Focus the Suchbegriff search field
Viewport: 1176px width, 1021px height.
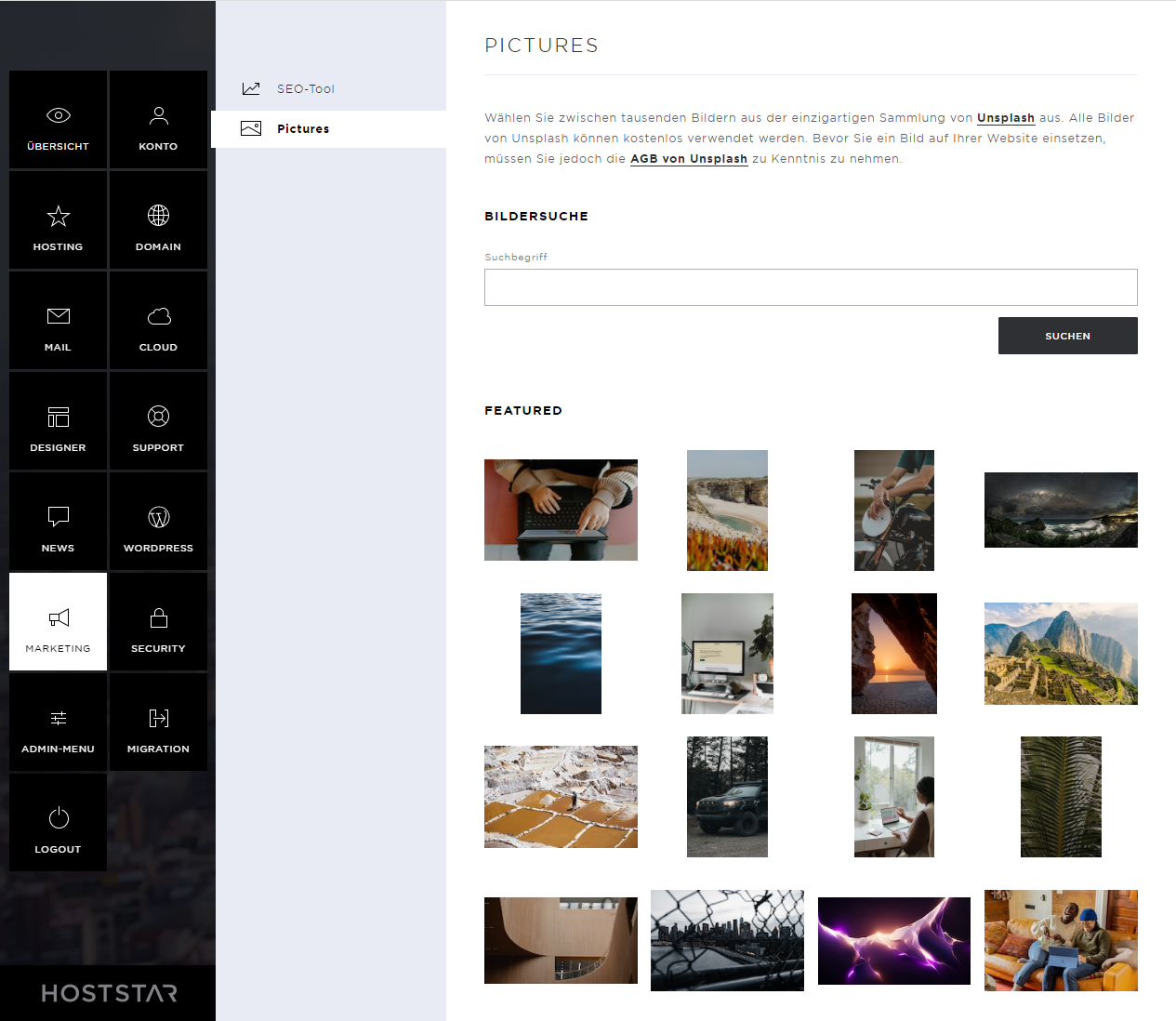coord(811,287)
